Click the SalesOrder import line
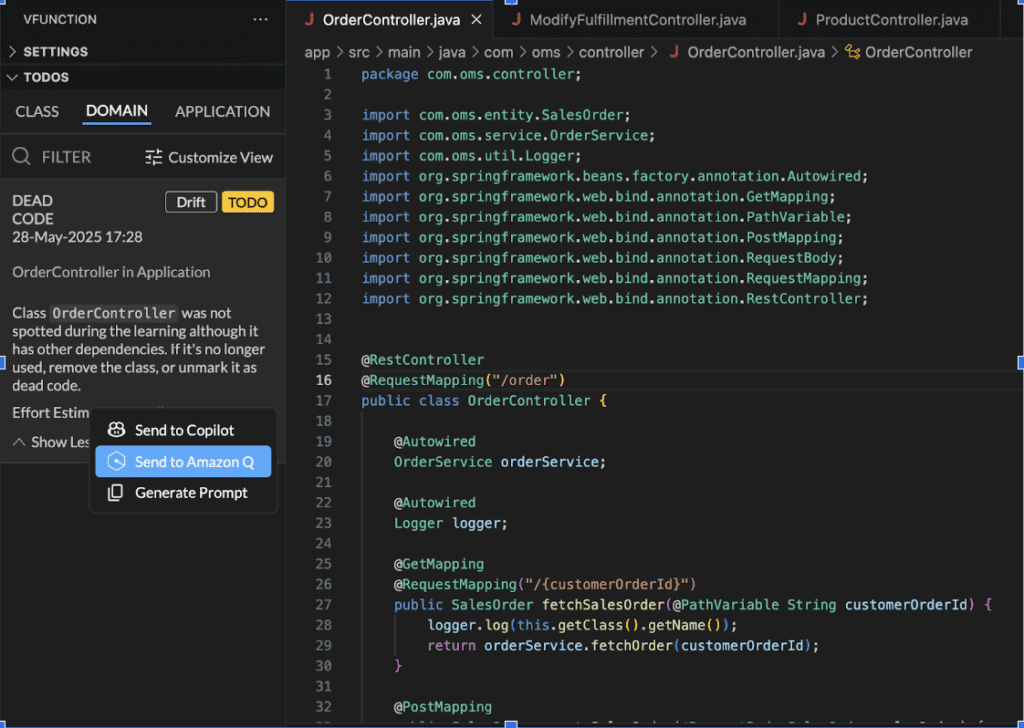The image size is (1024, 728). pyautogui.click(x=496, y=115)
